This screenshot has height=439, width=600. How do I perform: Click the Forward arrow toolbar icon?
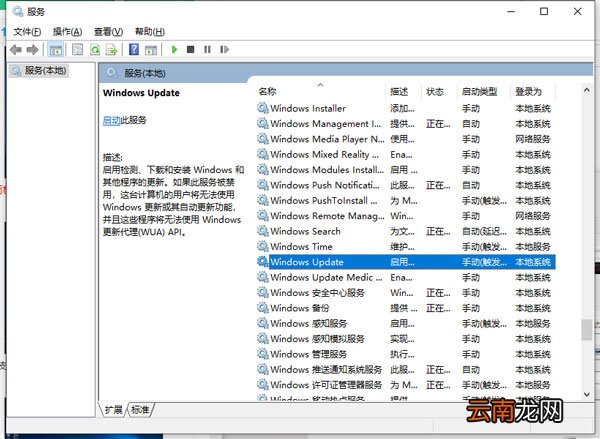coord(32,49)
